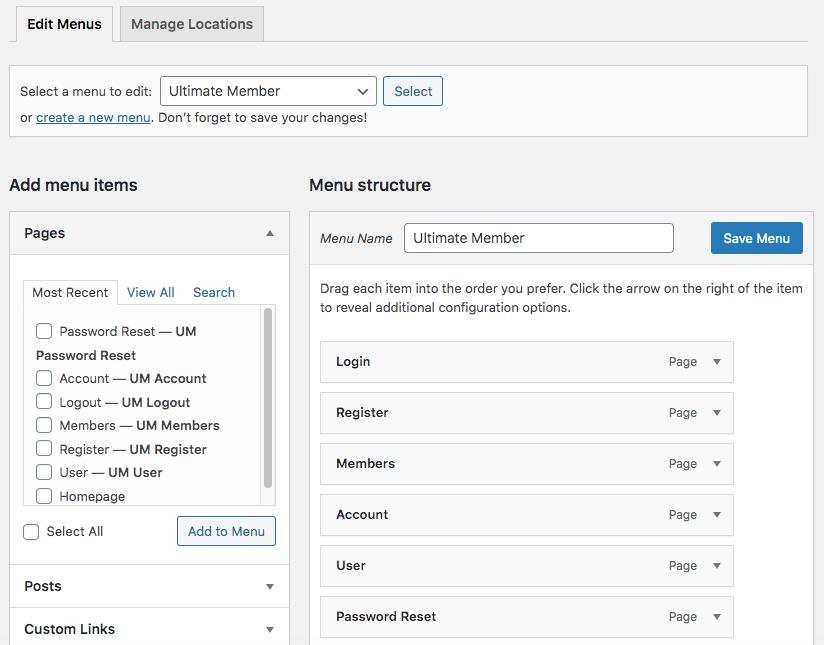Save the menu with Save Menu
Screen dimensions: 824x645
(757, 238)
